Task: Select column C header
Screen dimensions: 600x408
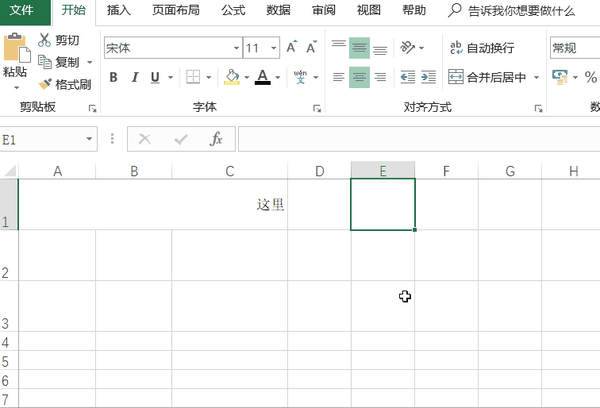Action: click(229, 171)
